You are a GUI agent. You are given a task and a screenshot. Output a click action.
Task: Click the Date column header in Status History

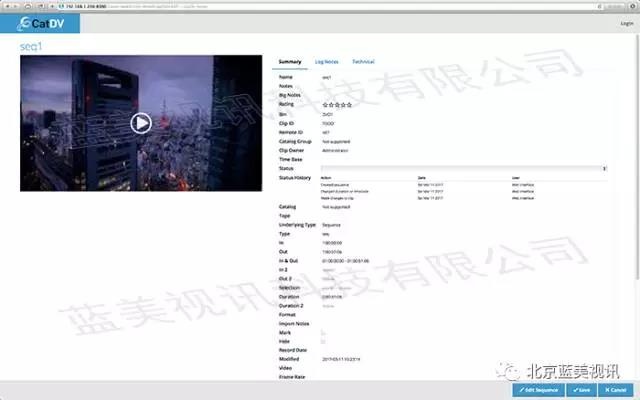(x=422, y=178)
